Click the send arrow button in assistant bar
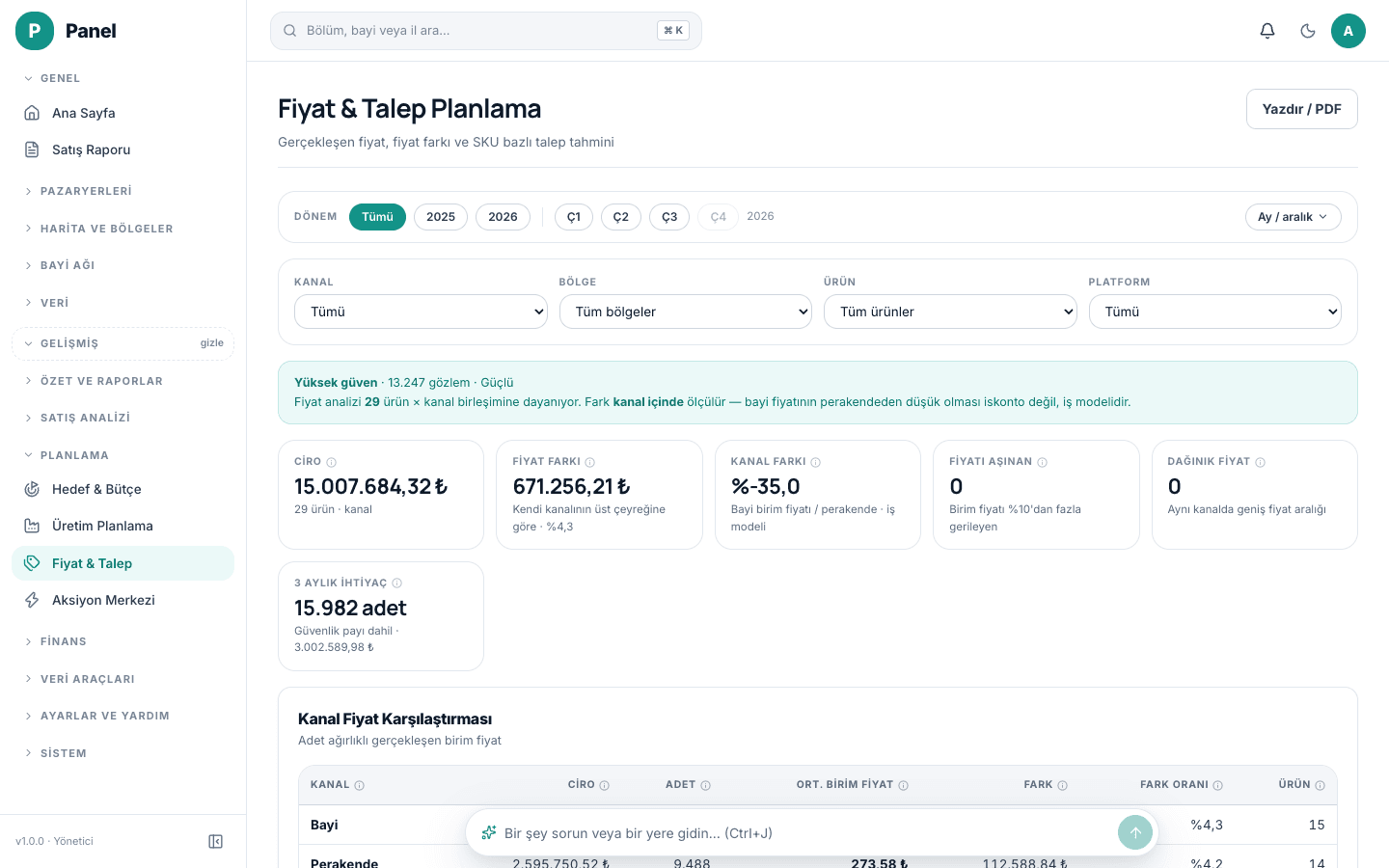This screenshot has width=1389, height=868. pyautogui.click(x=1135, y=832)
